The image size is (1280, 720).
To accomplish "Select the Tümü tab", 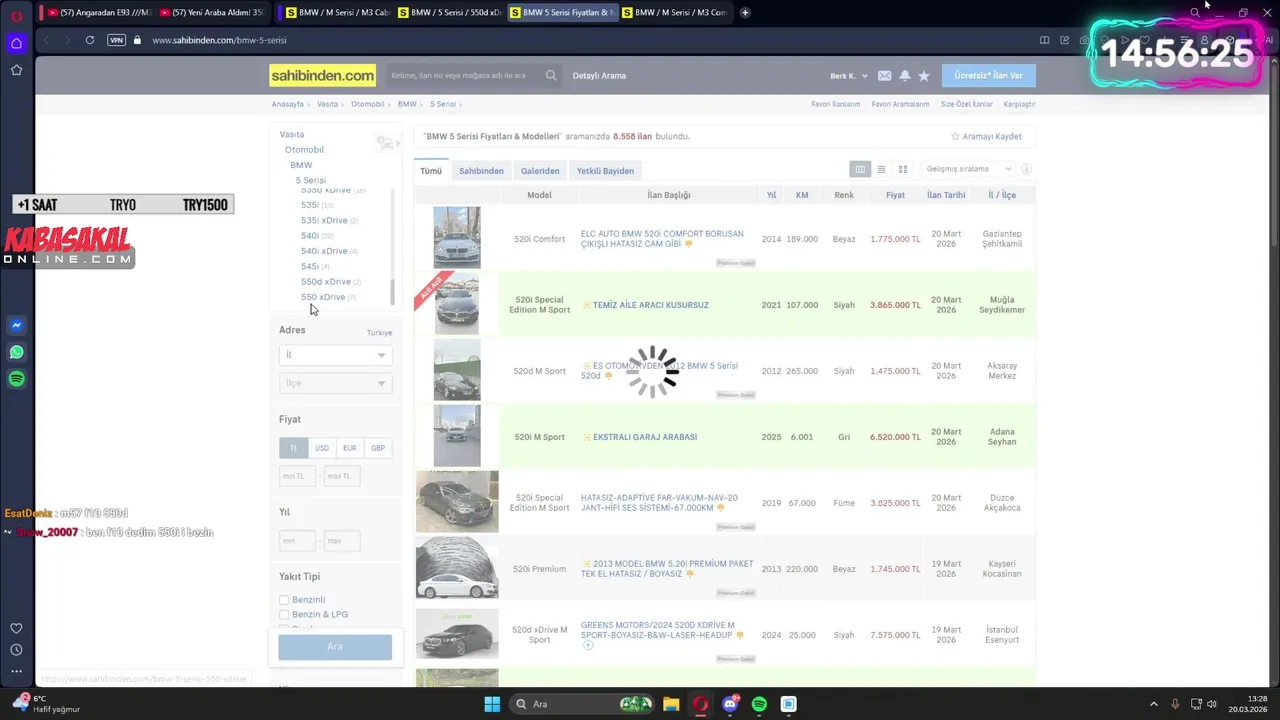I will [x=431, y=171].
